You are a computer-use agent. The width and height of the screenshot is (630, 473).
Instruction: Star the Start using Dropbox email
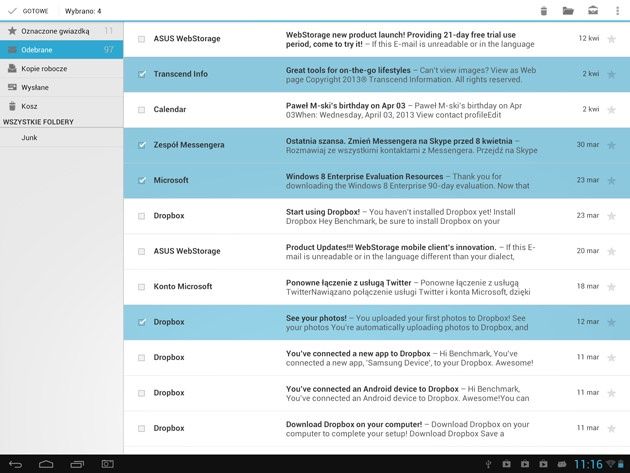[x=612, y=216]
